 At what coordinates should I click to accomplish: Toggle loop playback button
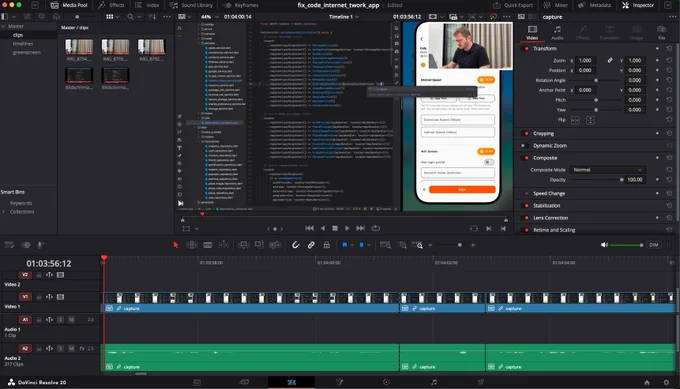point(376,228)
